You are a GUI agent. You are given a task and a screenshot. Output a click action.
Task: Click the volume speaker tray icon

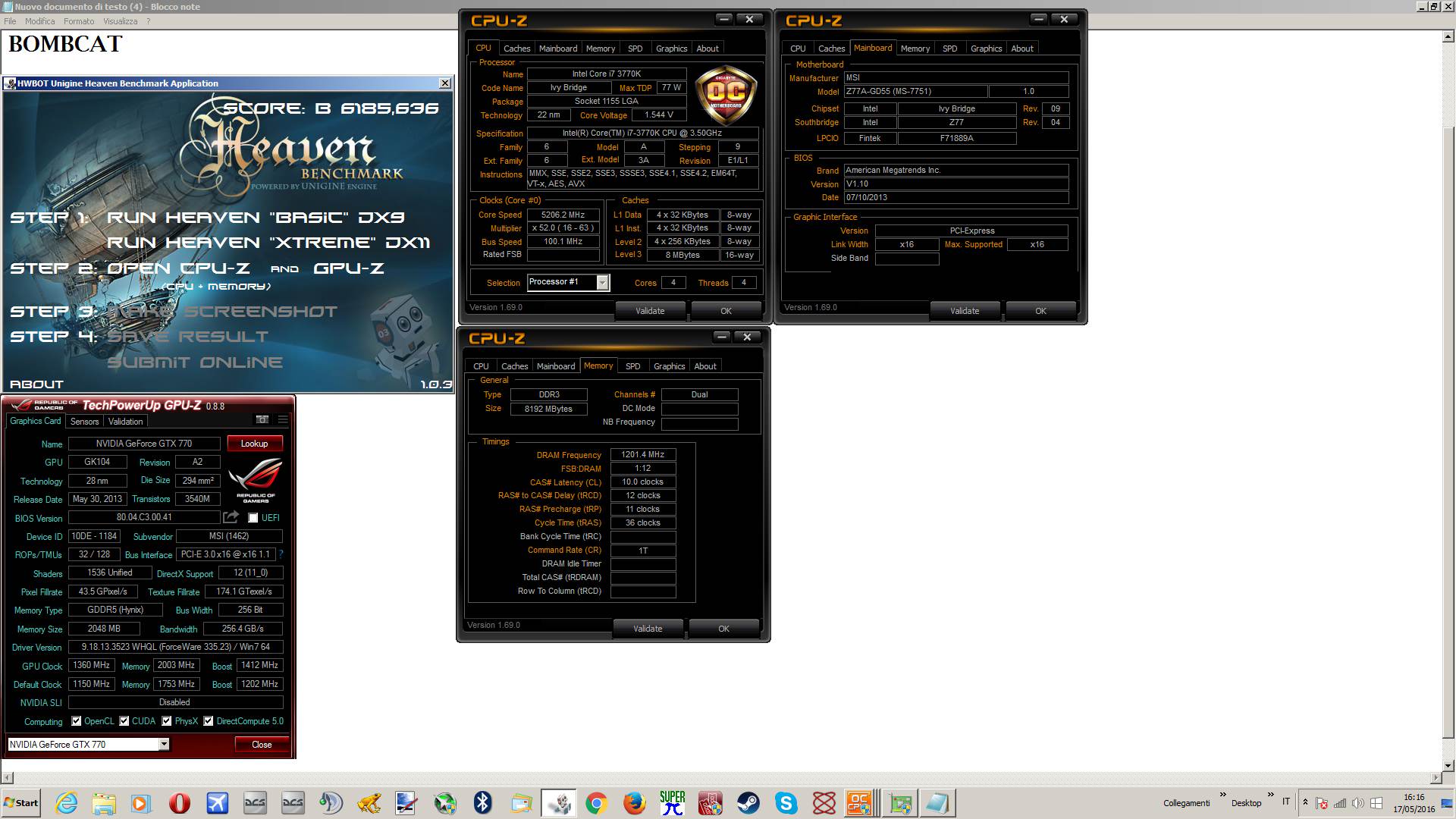(x=1358, y=803)
